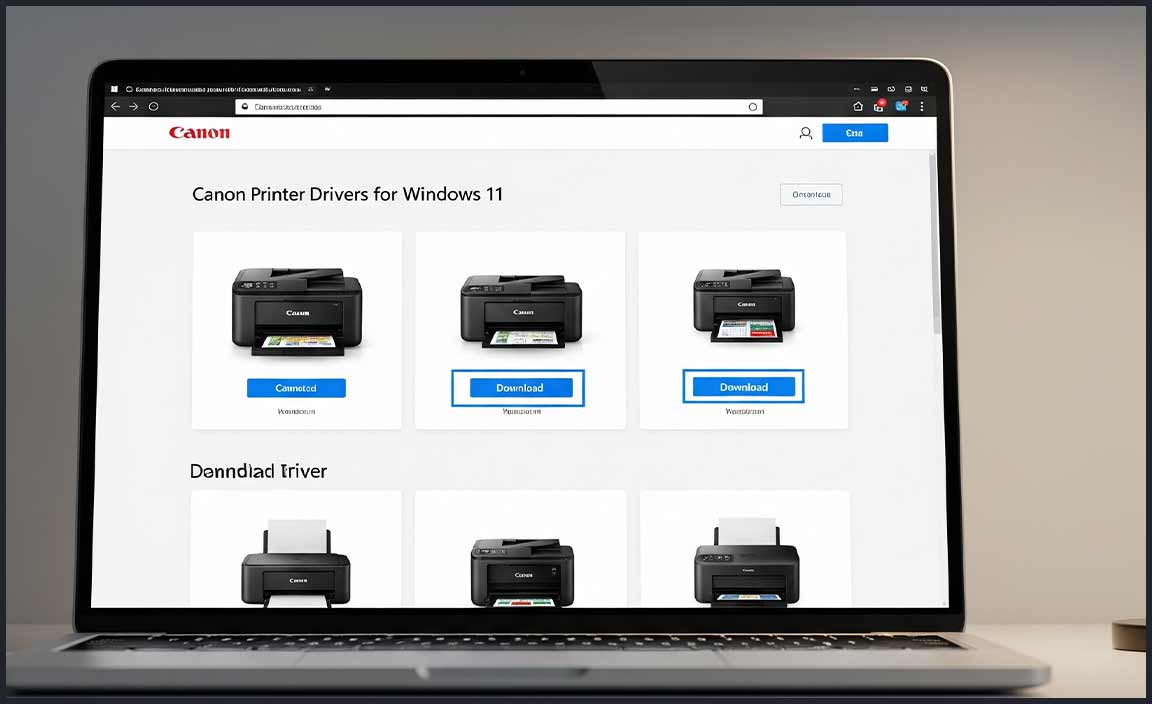Open the user account icon in the Canon header
Viewport: 1152px width, 704px height.
click(806, 133)
